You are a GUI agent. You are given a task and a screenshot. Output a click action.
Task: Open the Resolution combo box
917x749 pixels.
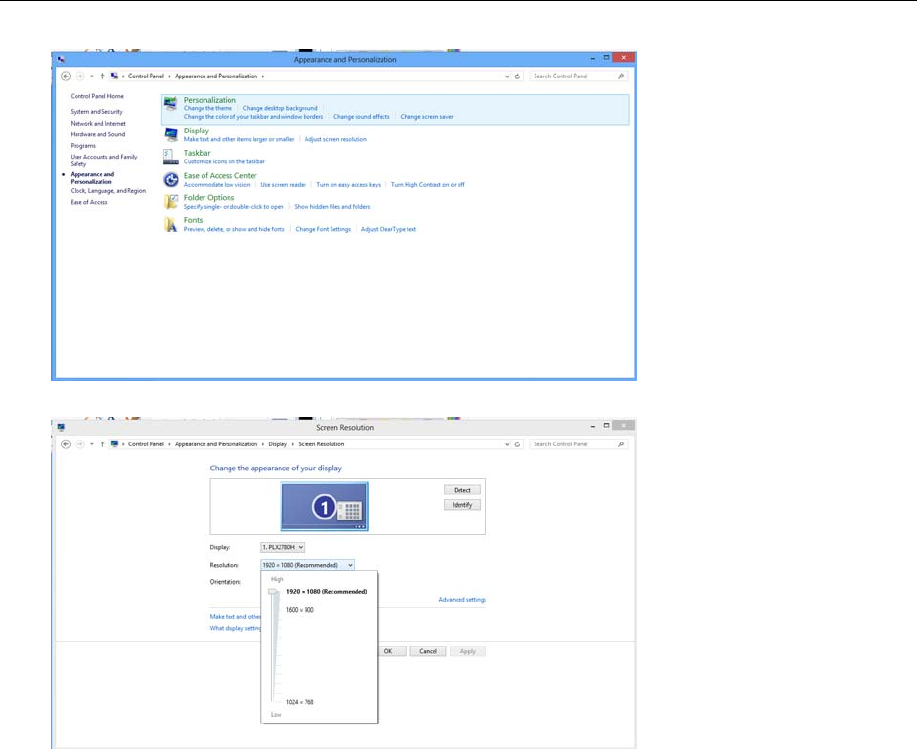click(x=307, y=565)
